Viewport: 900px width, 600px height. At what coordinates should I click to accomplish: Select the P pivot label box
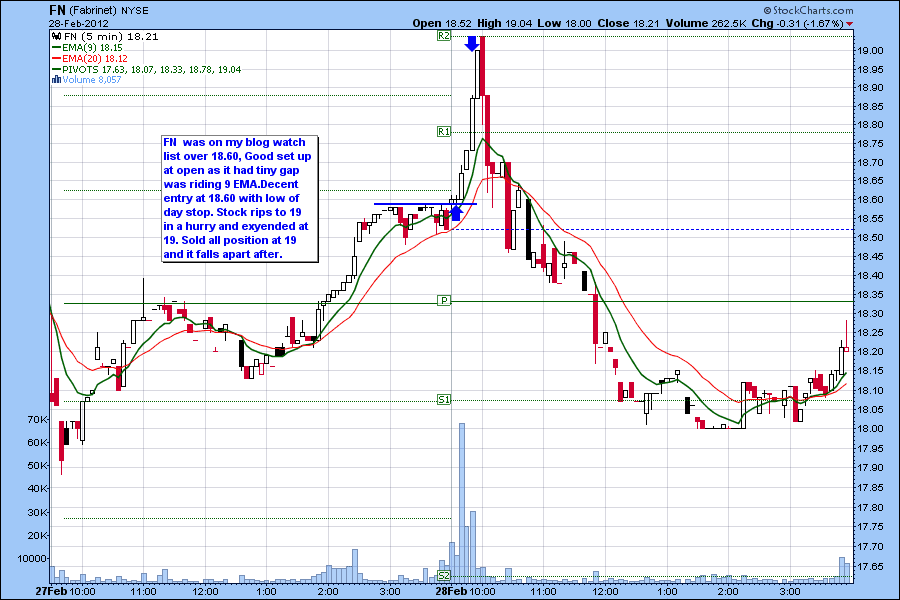pyautogui.click(x=444, y=300)
